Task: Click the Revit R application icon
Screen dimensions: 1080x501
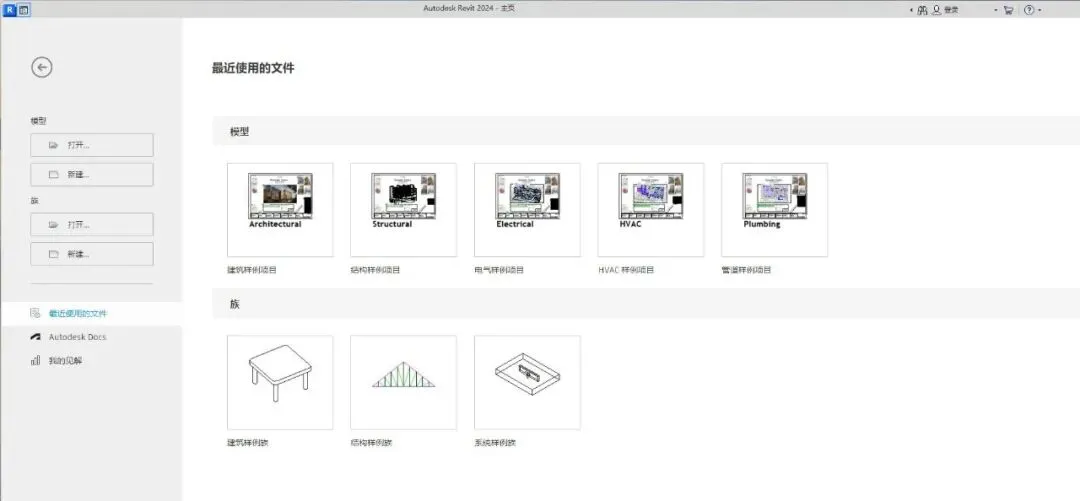Action: point(10,10)
